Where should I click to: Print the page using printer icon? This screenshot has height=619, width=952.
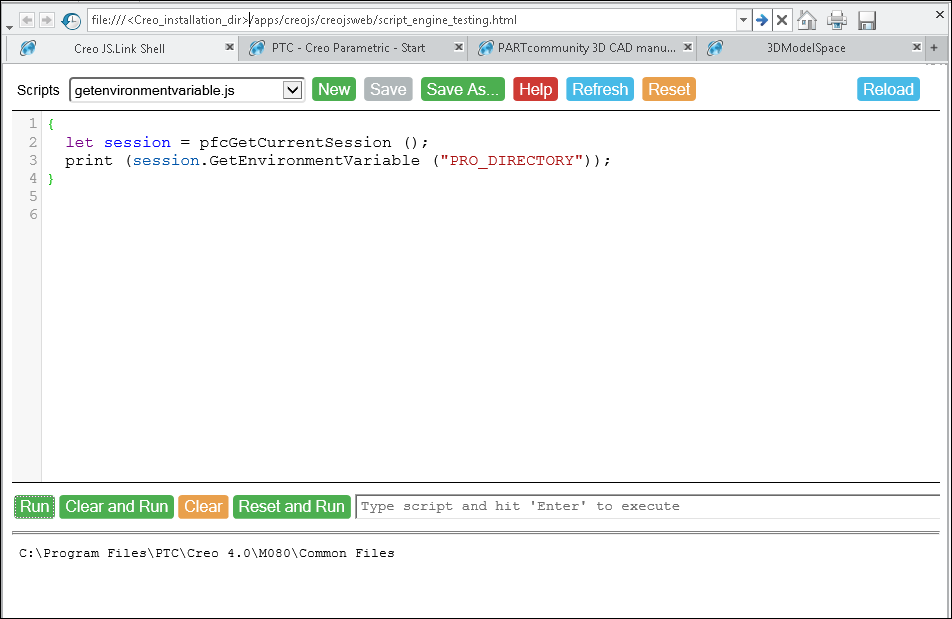click(837, 20)
